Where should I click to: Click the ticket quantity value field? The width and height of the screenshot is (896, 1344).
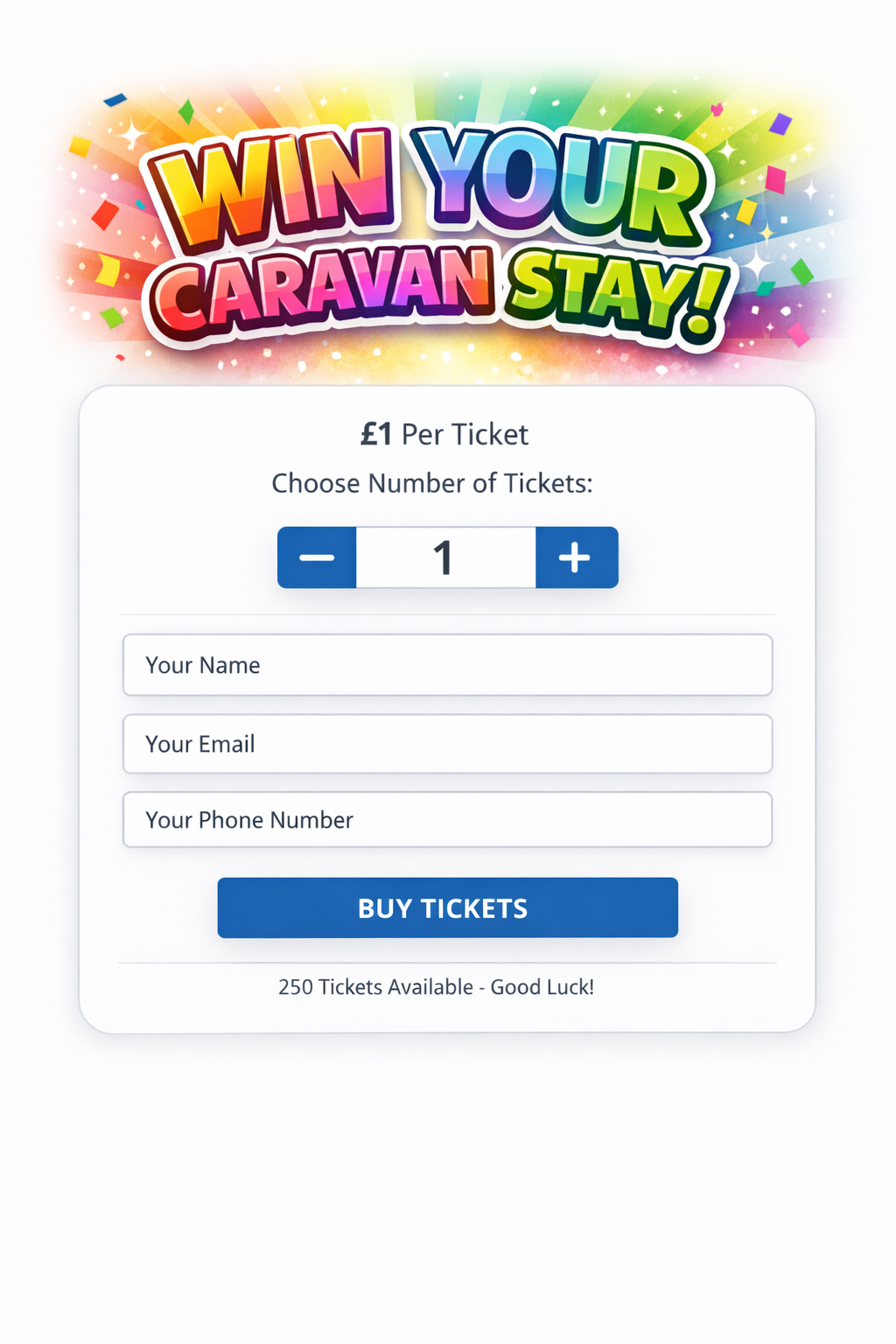click(x=445, y=557)
